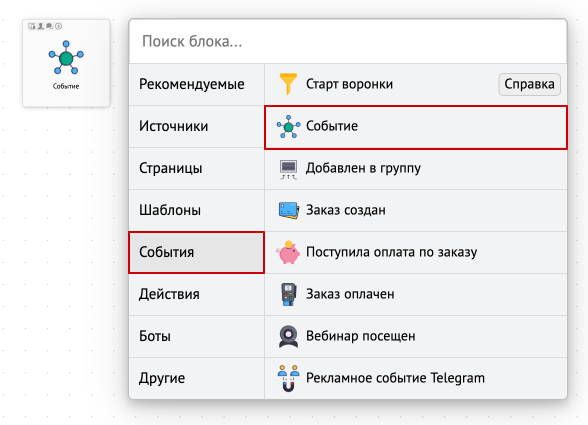Click the funnel icon for Старт воронки

click(x=288, y=84)
